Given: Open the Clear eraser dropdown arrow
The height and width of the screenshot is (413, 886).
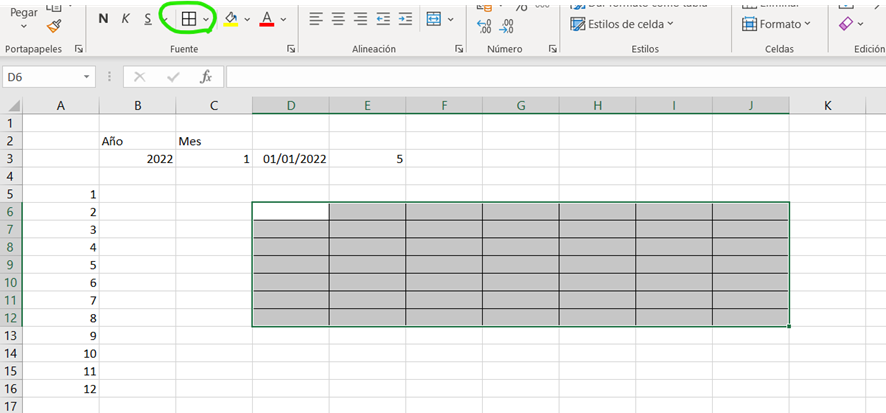Looking at the screenshot, I should click(861, 24).
